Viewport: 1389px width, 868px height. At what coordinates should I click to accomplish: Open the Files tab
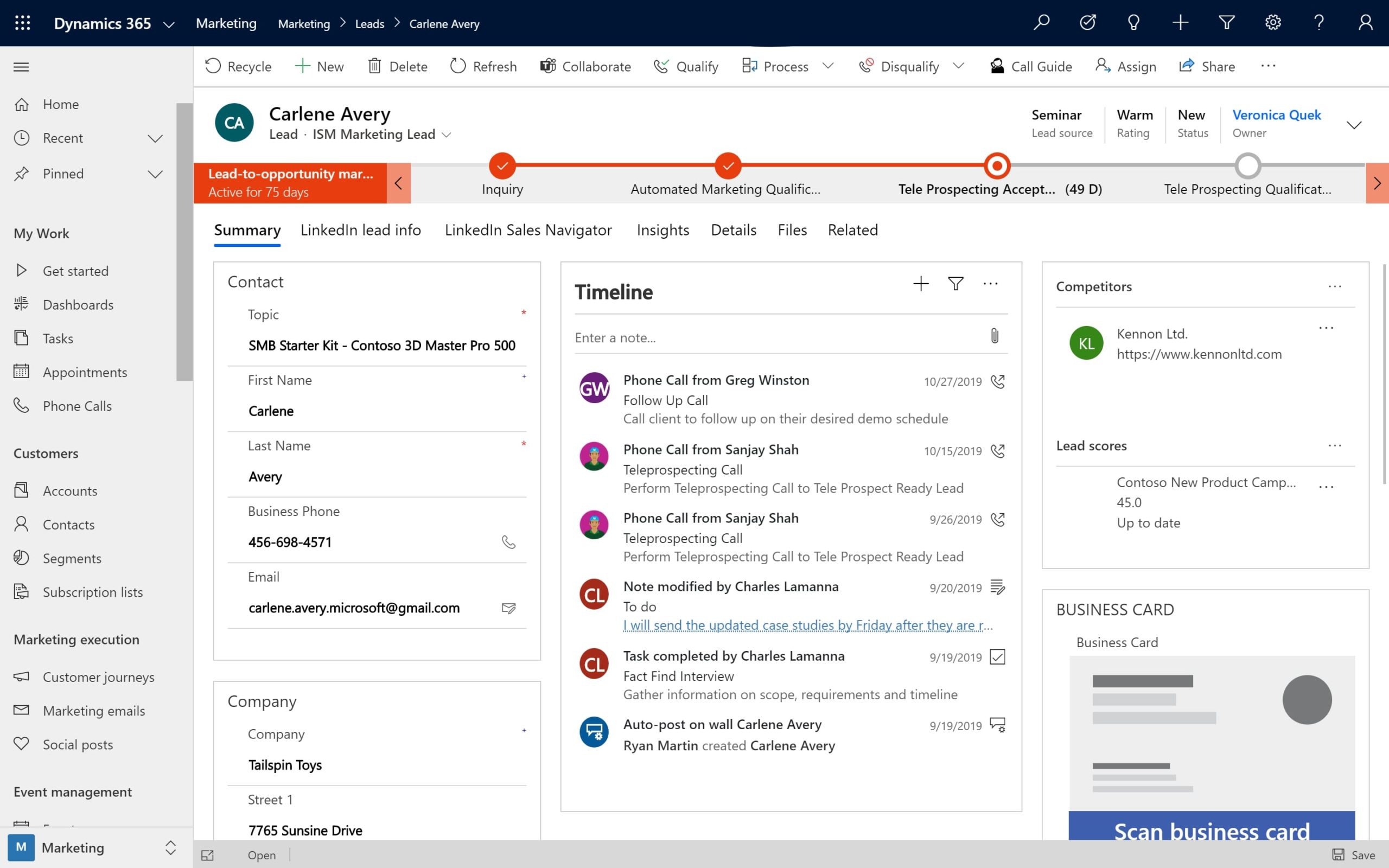click(792, 229)
